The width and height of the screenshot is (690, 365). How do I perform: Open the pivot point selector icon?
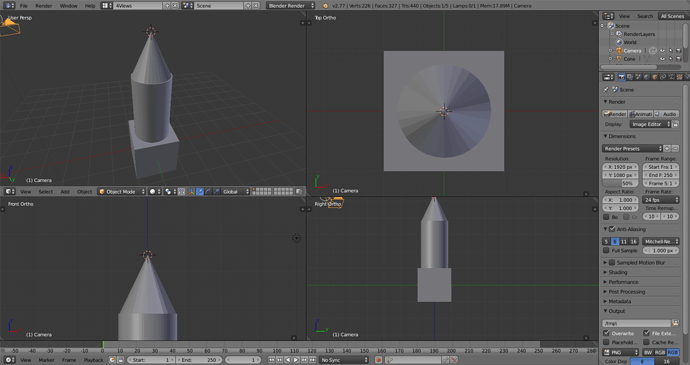click(x=168, y=192)
